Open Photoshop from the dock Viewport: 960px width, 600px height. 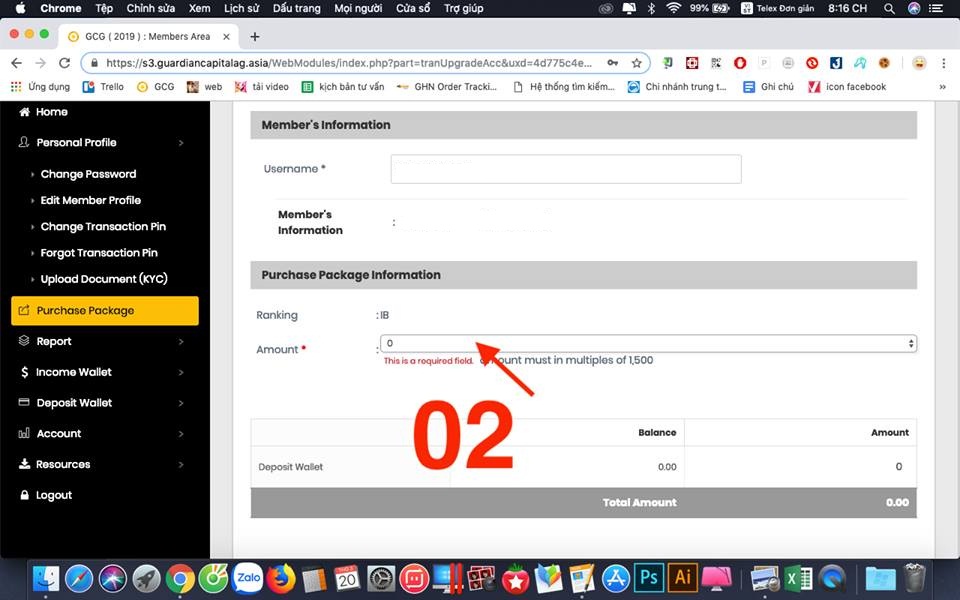(x=649, y=578)
